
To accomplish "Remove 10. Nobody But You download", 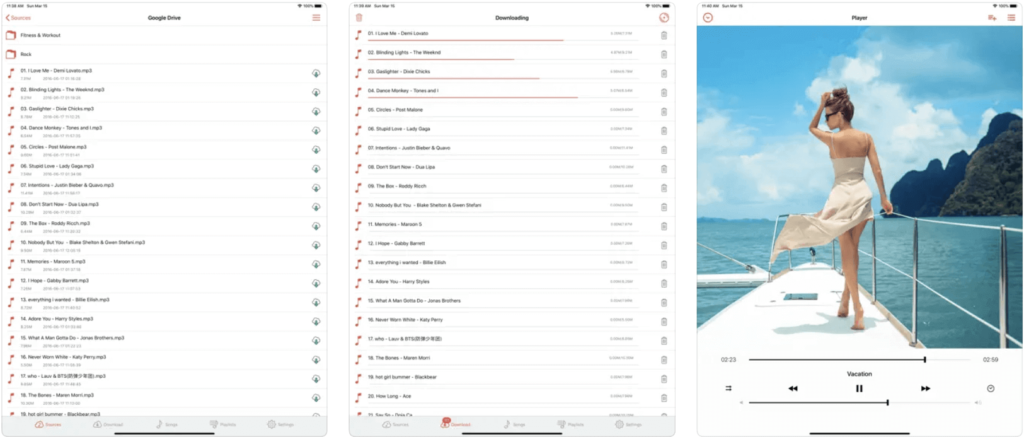I will coord(664,207).
